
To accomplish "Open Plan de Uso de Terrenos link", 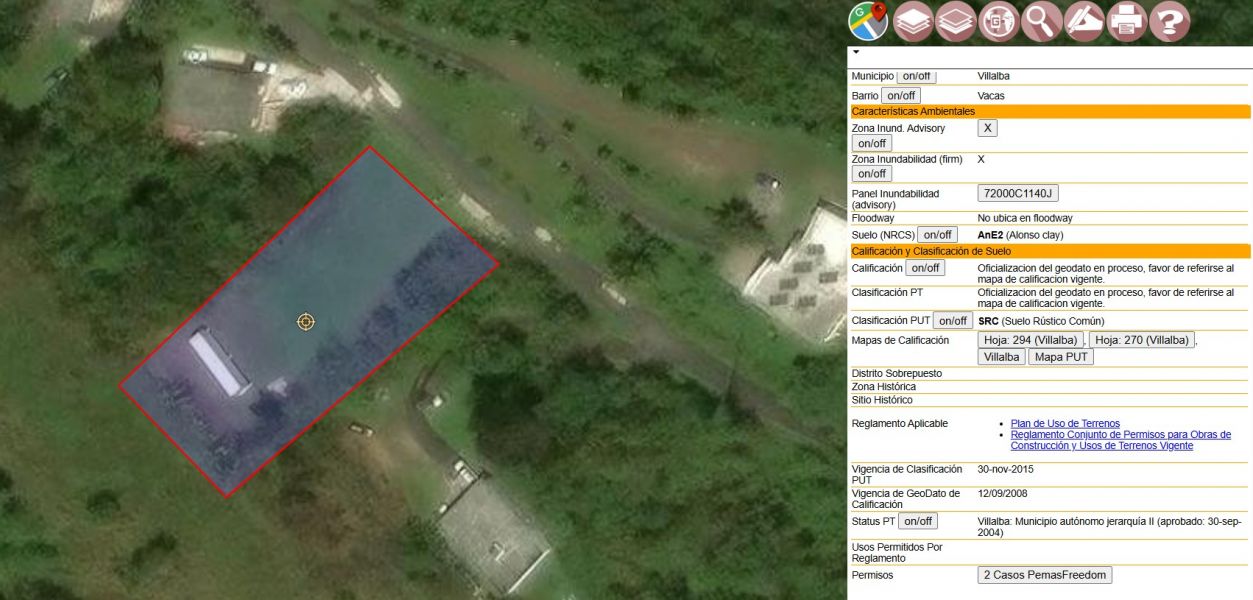I will pyautogui.click(x=1065, y=424).
